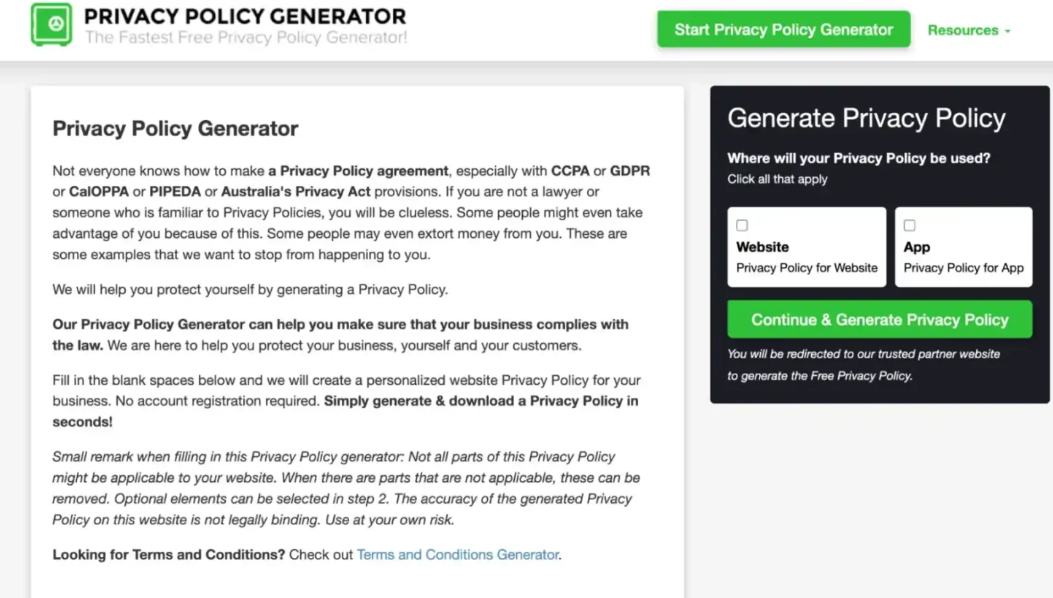Click the 'Generate Privacy Policy' panel heading

point(866,118)
